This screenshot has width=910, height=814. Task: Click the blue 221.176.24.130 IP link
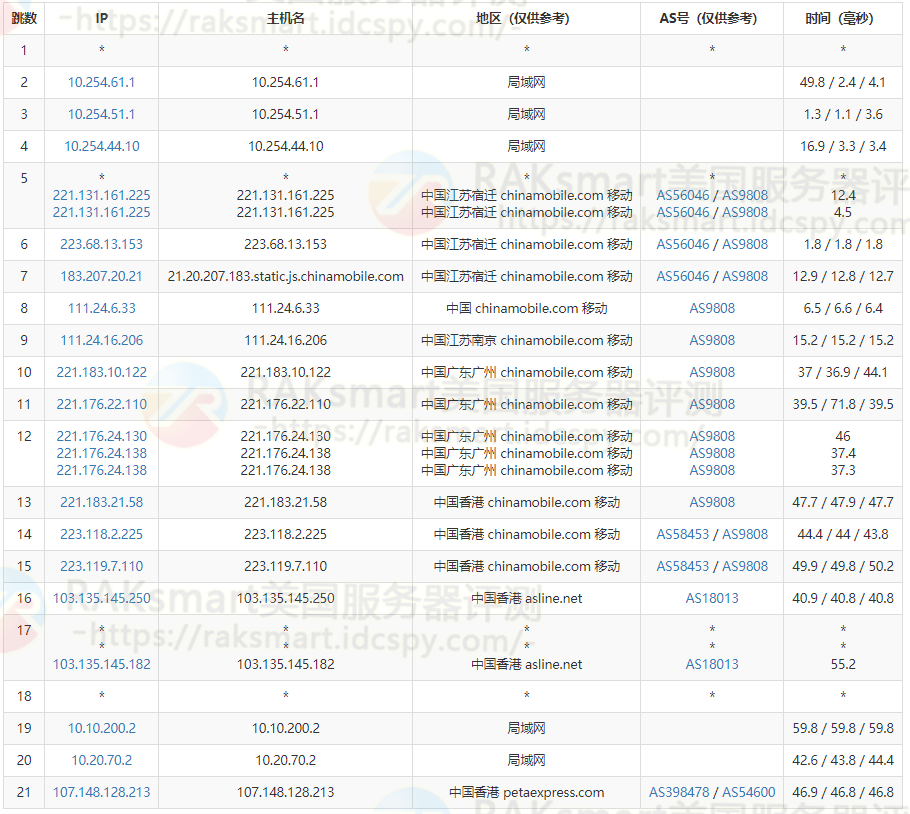(101, 436)
